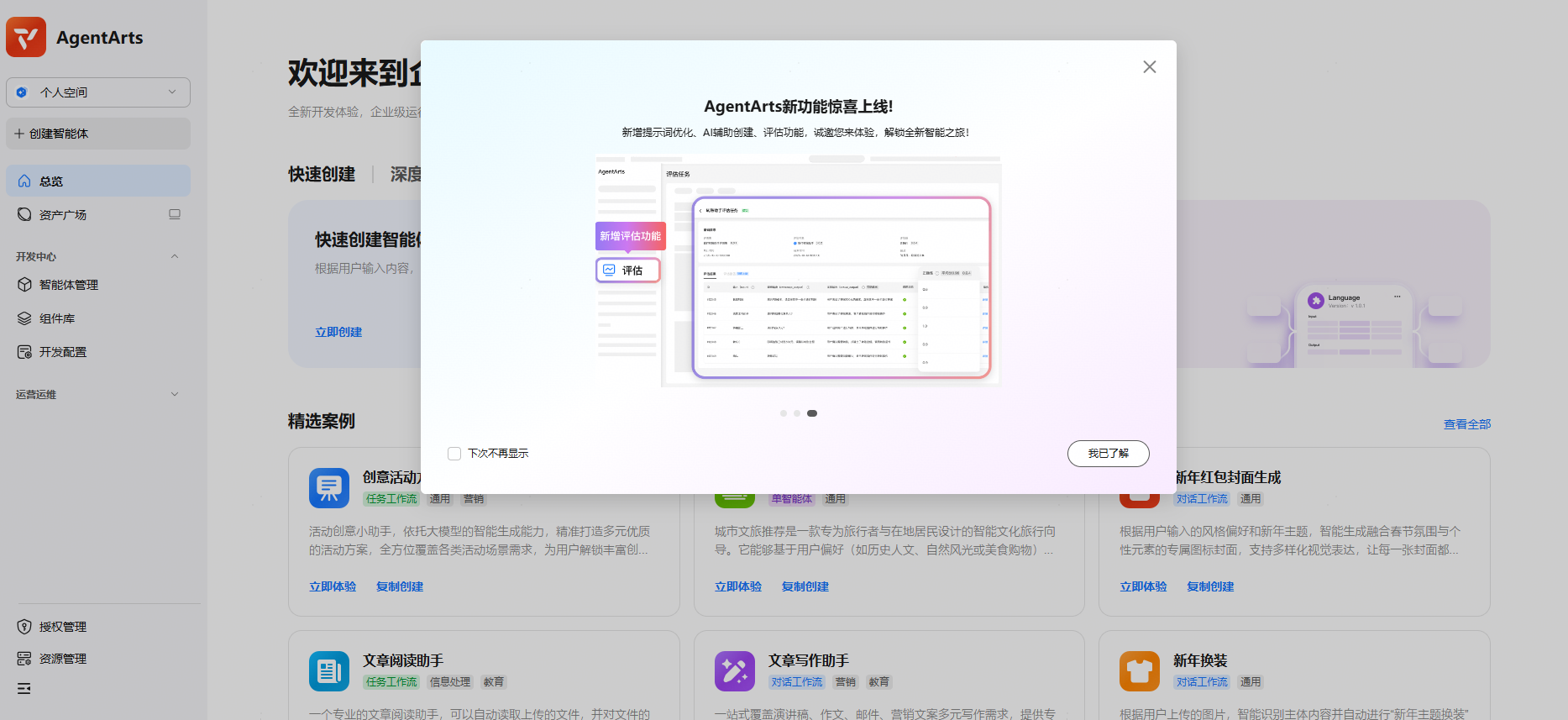Screen dimensions: 1568x720
Task: Click the 开发配置 icon
Action: 24,352
